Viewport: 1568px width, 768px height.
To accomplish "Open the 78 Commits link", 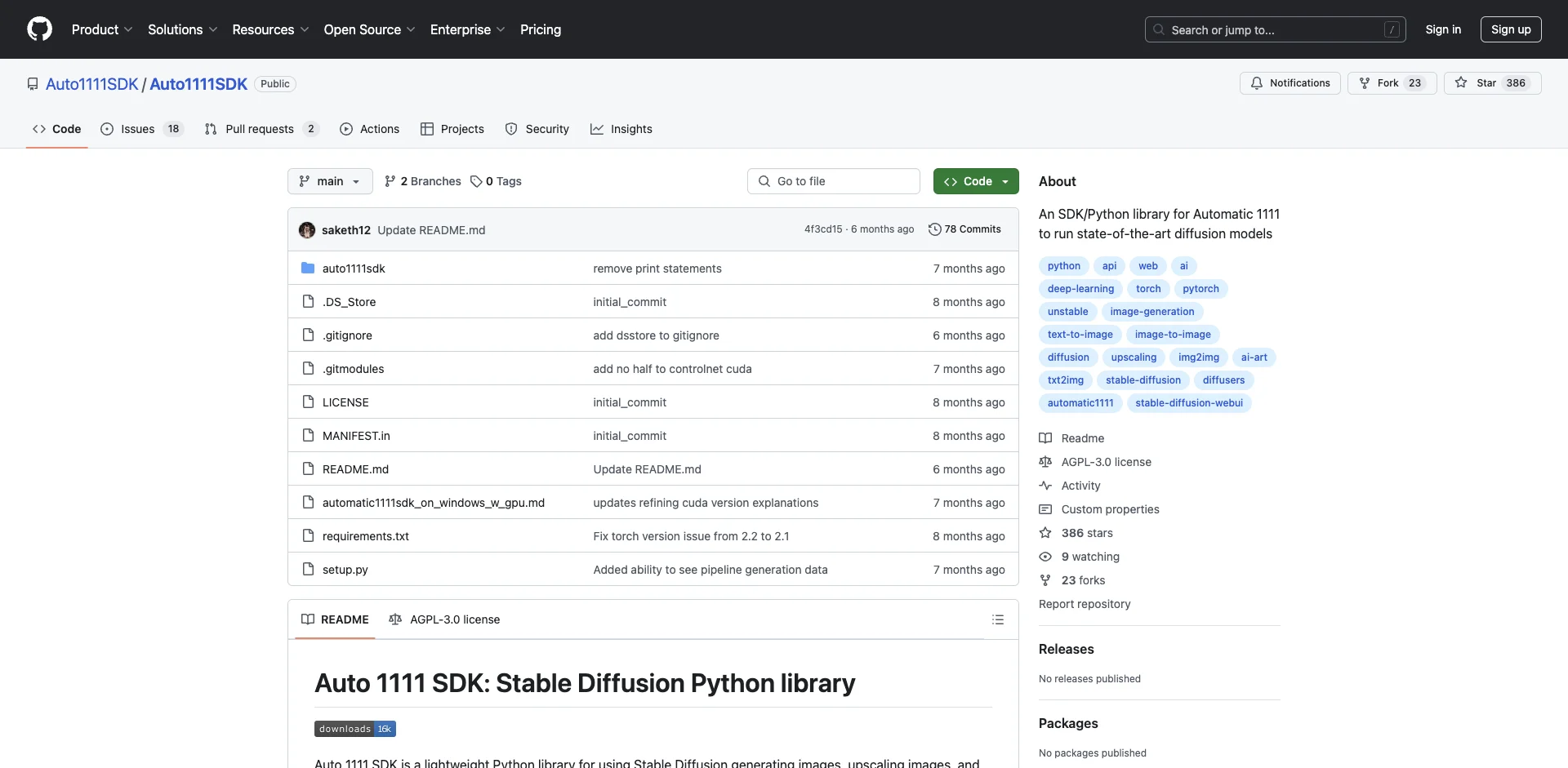I will [x=964, y=229].
